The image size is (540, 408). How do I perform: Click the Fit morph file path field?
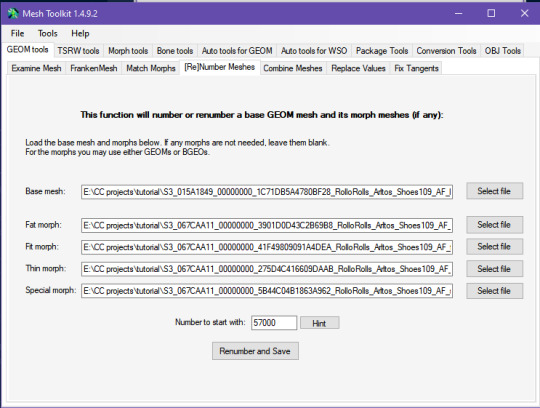267,247
